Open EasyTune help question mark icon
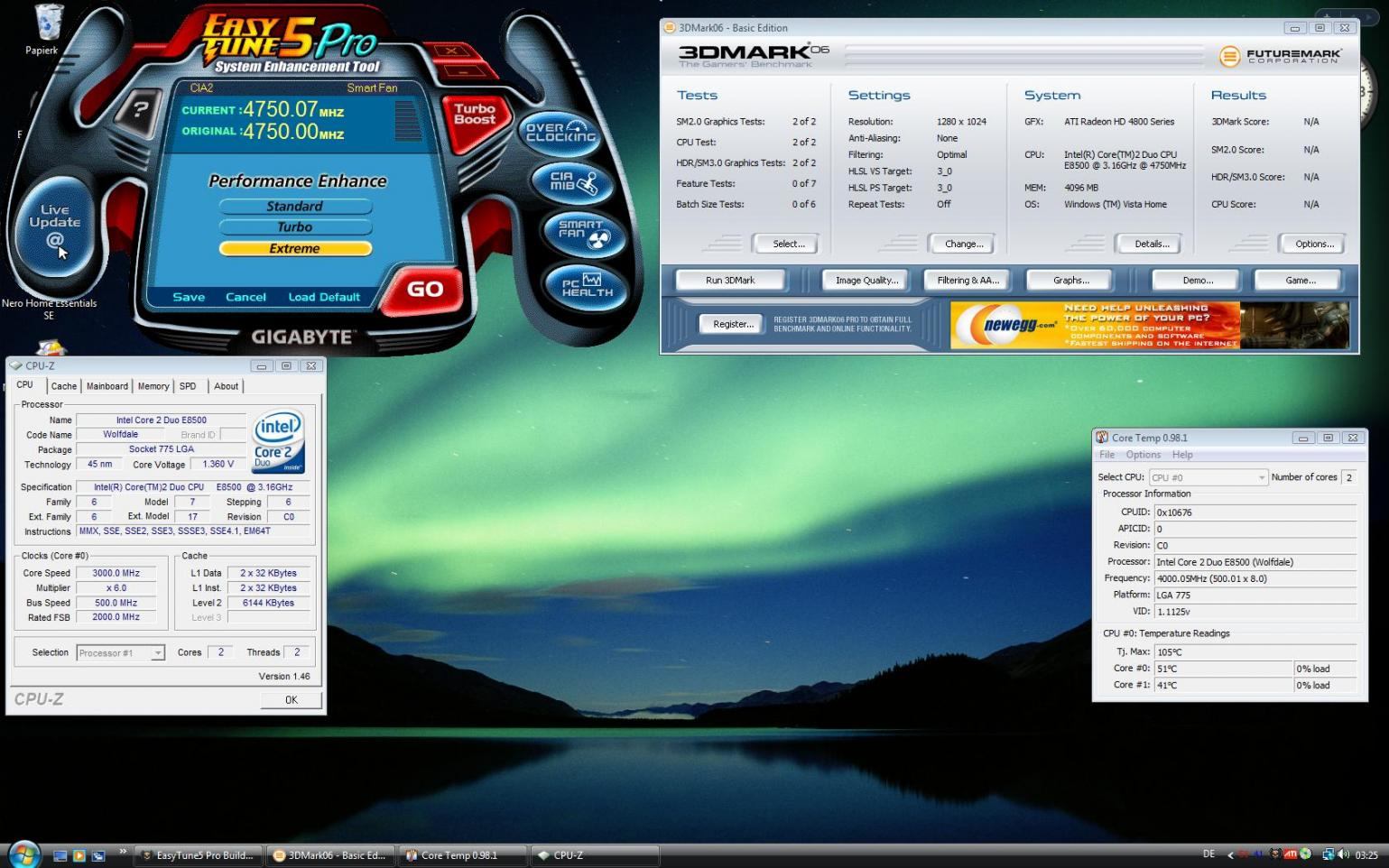1389x868 pixels. click(139, 111)
